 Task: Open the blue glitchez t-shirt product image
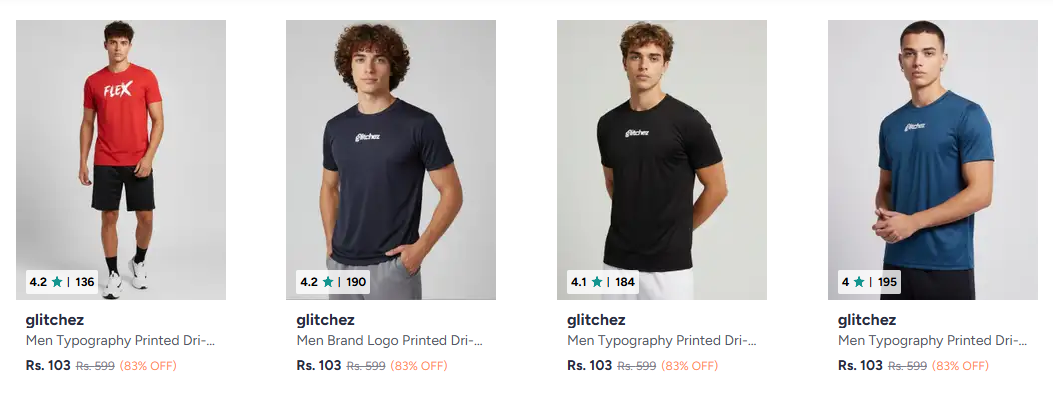click(x=932, y=160)
